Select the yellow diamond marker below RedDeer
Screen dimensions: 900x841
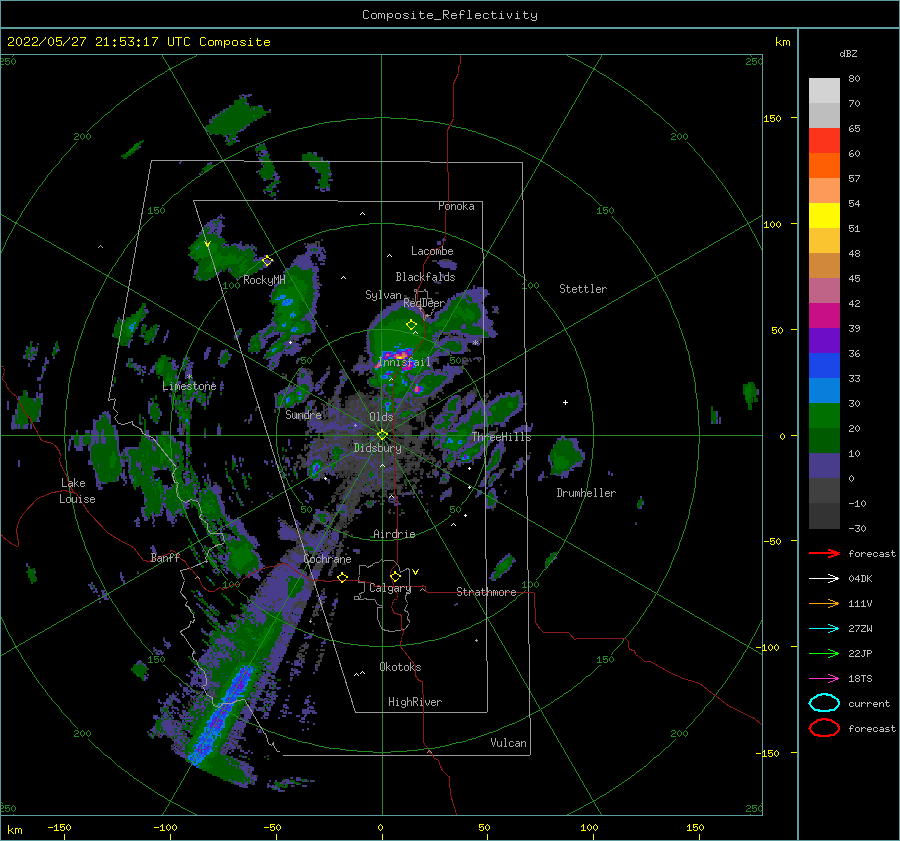point(412,325)
